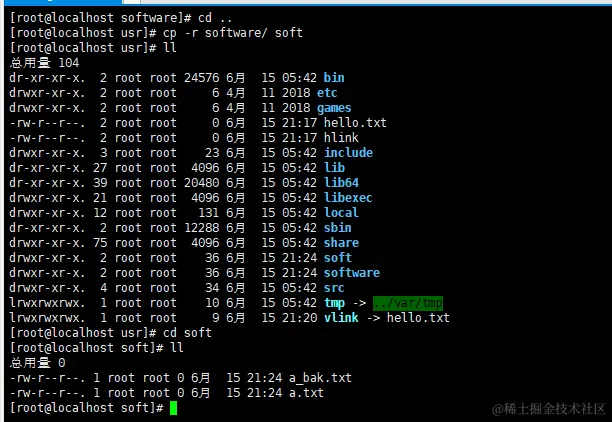Click the sbin directory name
The width and height of the screenshot is (612, 422).
pos(338,228)
